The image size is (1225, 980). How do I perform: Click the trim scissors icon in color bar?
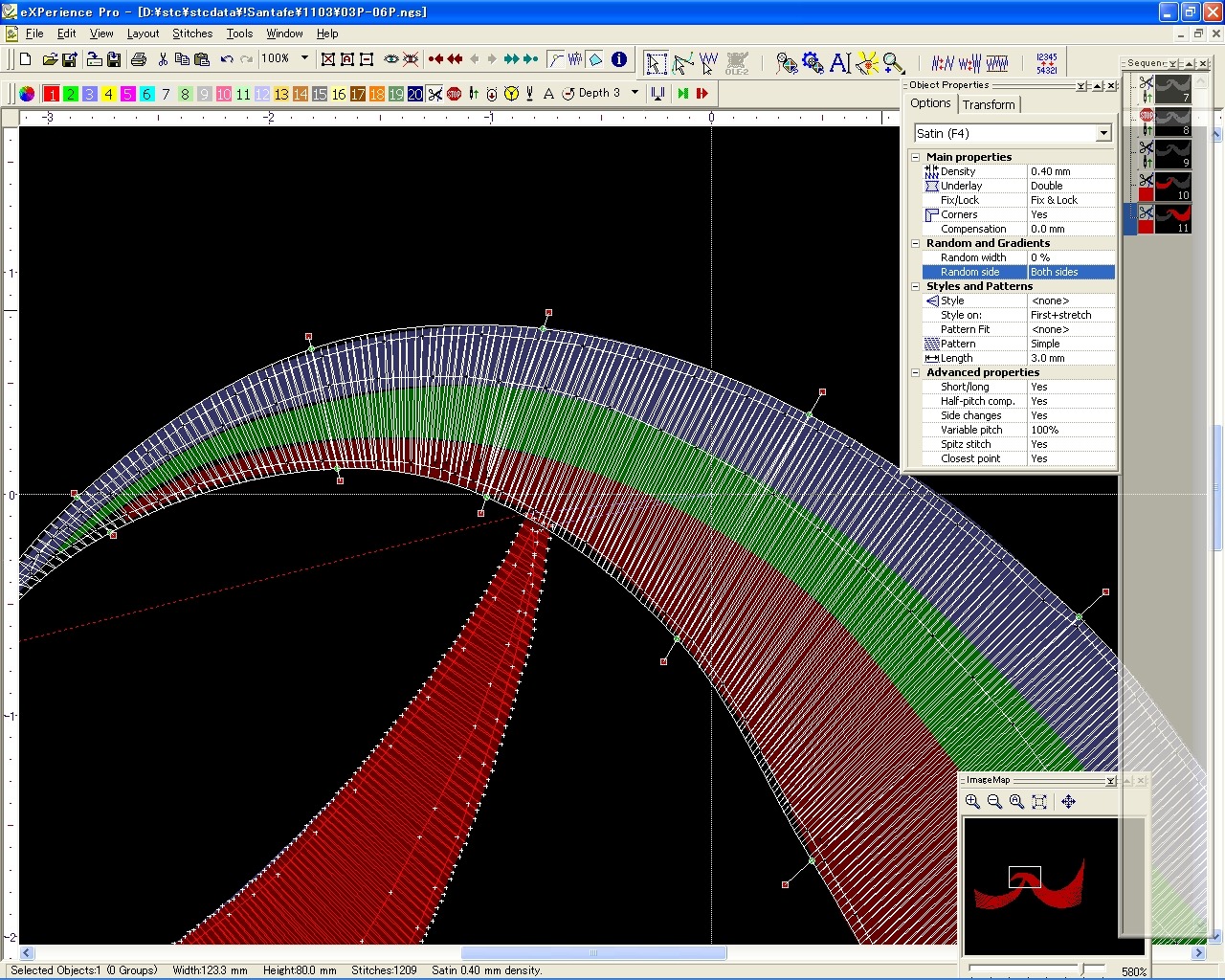(435, 94)
